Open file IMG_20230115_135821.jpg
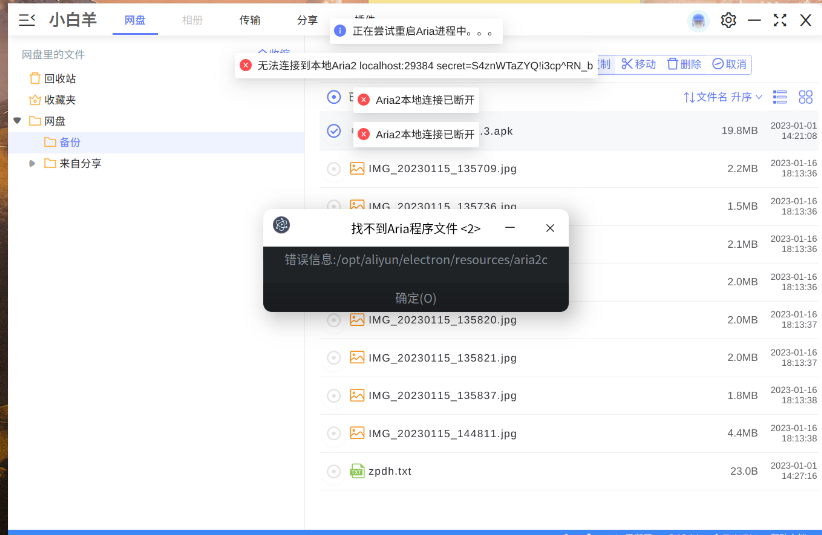This screenshot has width=822, height=535. click(442, 358)
